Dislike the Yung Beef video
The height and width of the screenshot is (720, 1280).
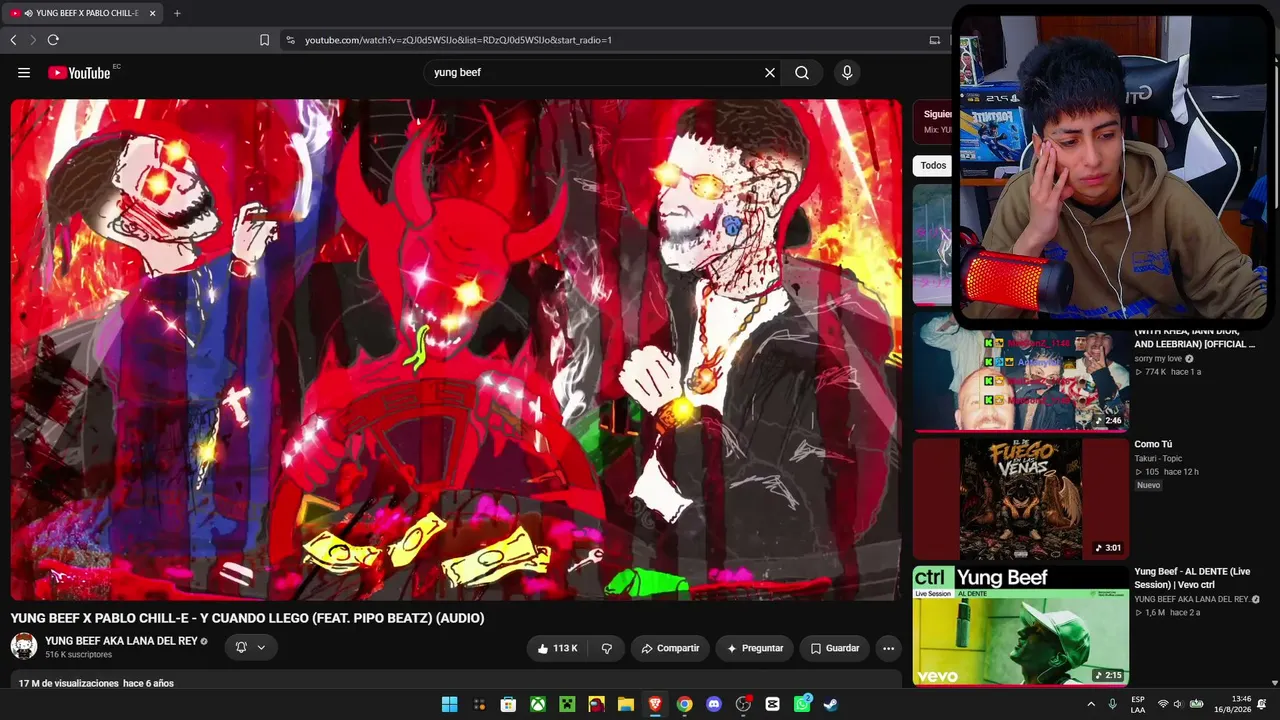point(607,648)
